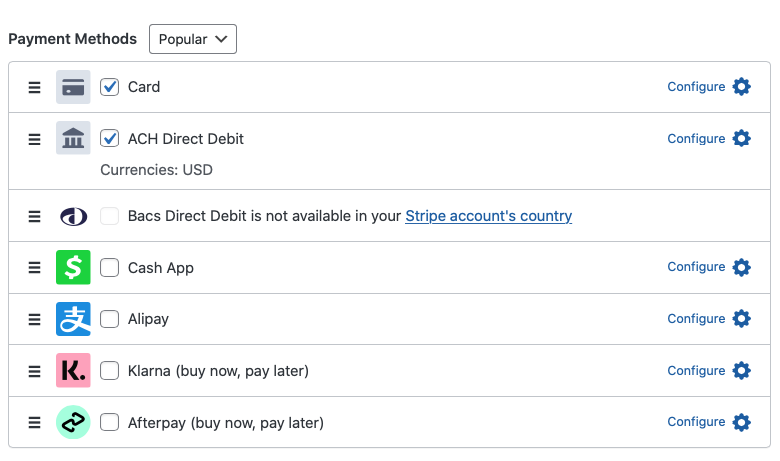Viewport: 780px width, 461px height.
Task: Click the green Cash App logo icon
Action: pos(73,267)
